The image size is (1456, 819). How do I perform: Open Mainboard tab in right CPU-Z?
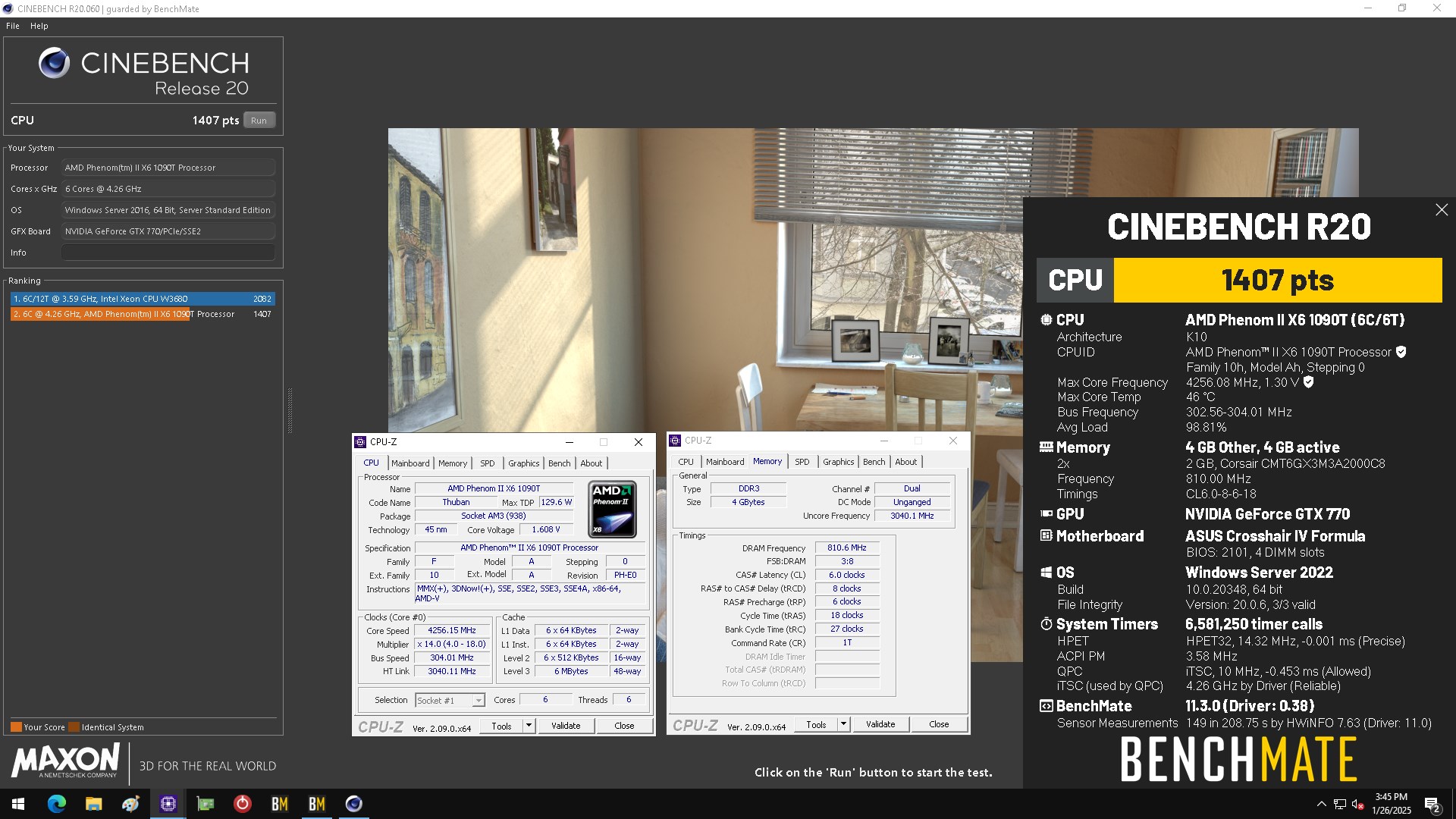pyautogui.click(x=725, y=462)
